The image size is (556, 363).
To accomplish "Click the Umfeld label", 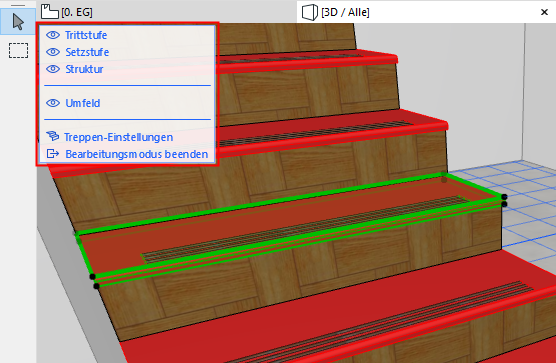I will pyautogui.click(x=83, y=103).
